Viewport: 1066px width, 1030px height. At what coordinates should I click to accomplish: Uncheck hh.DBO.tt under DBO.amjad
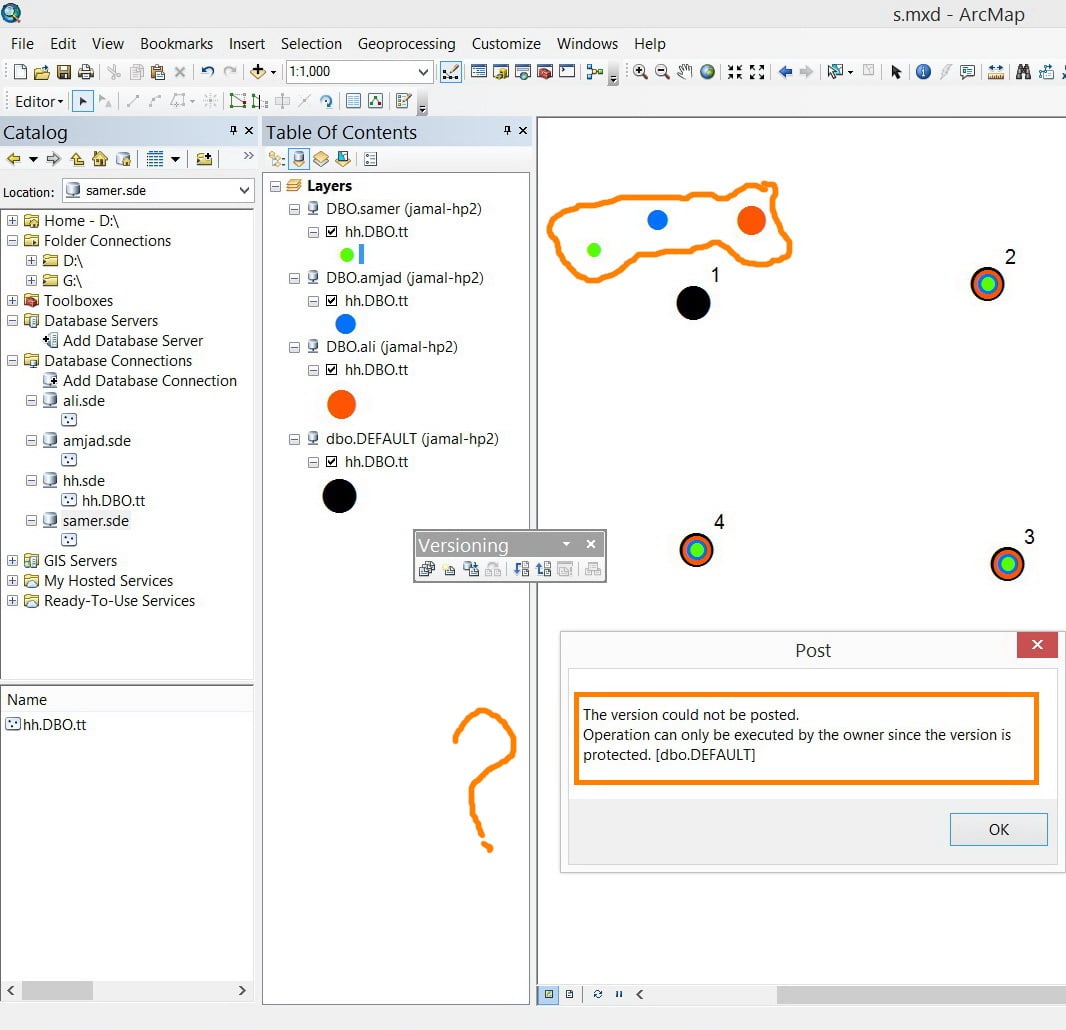coord(332,301)
